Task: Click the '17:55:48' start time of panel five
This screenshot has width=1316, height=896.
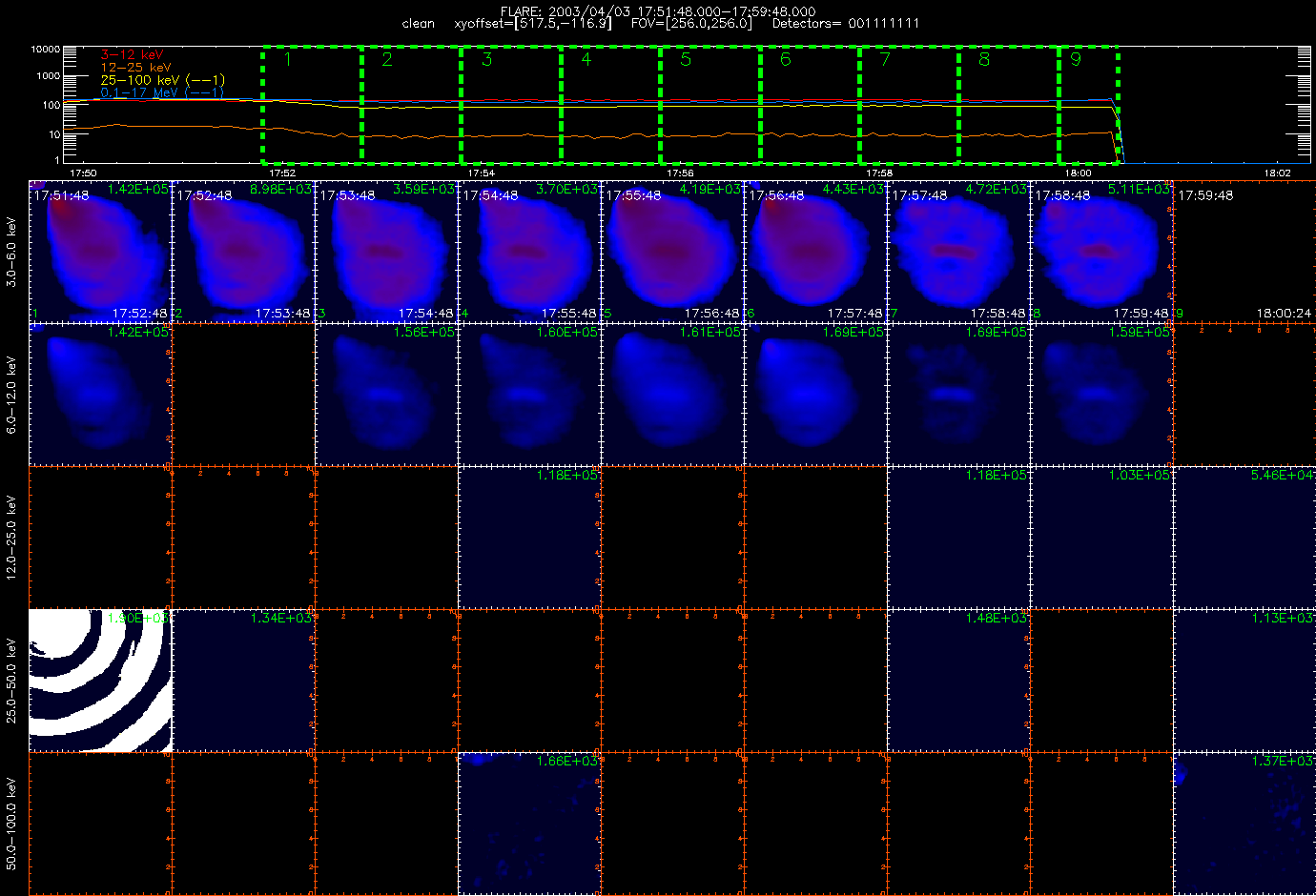Action: pyautogui.click(x=634, y=194)
